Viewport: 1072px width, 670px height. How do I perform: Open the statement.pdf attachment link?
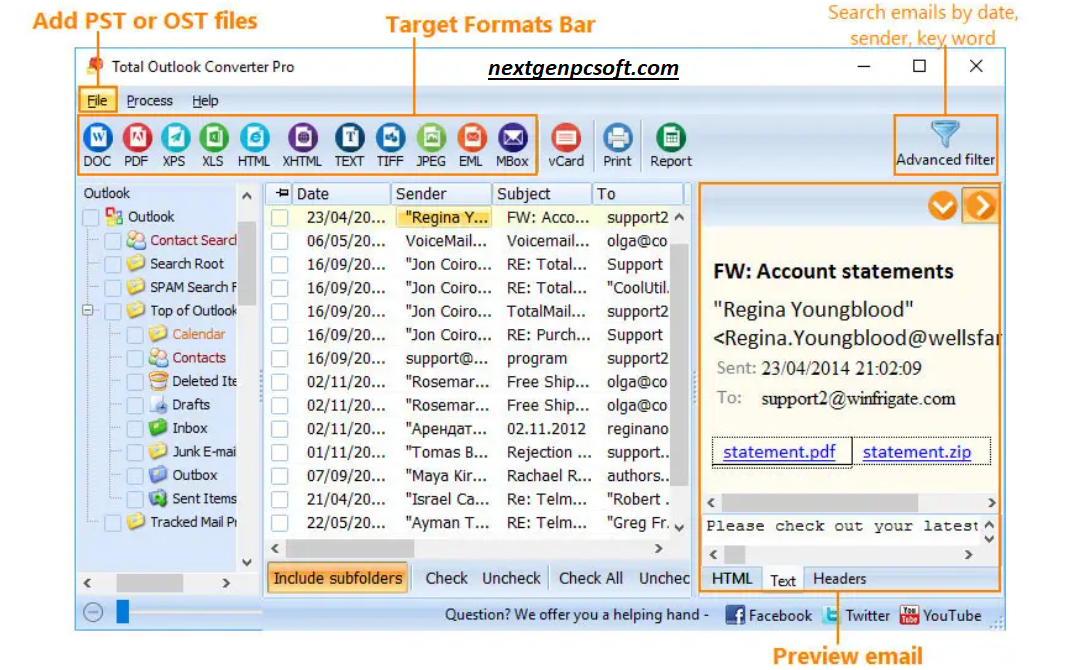[x=781, y=452]
